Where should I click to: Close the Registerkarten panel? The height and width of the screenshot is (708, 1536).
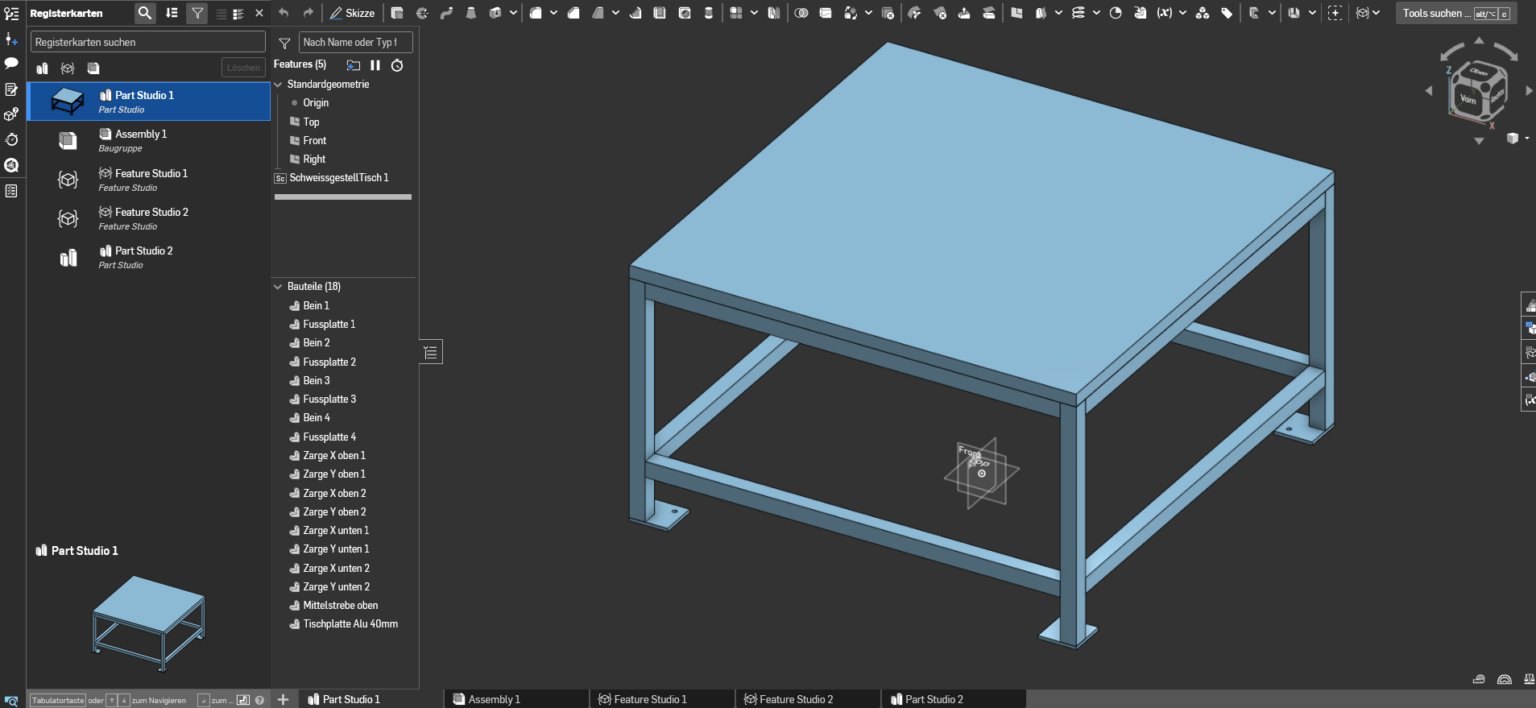(259, 13)
